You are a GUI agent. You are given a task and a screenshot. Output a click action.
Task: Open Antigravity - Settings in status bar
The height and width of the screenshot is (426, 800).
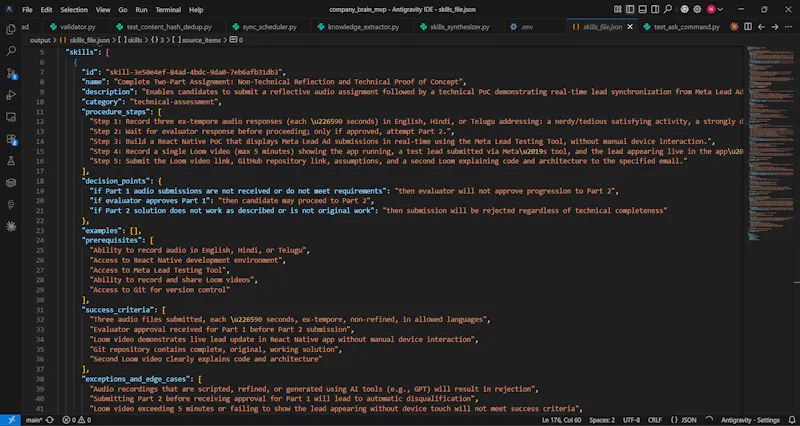coord(751,420)
